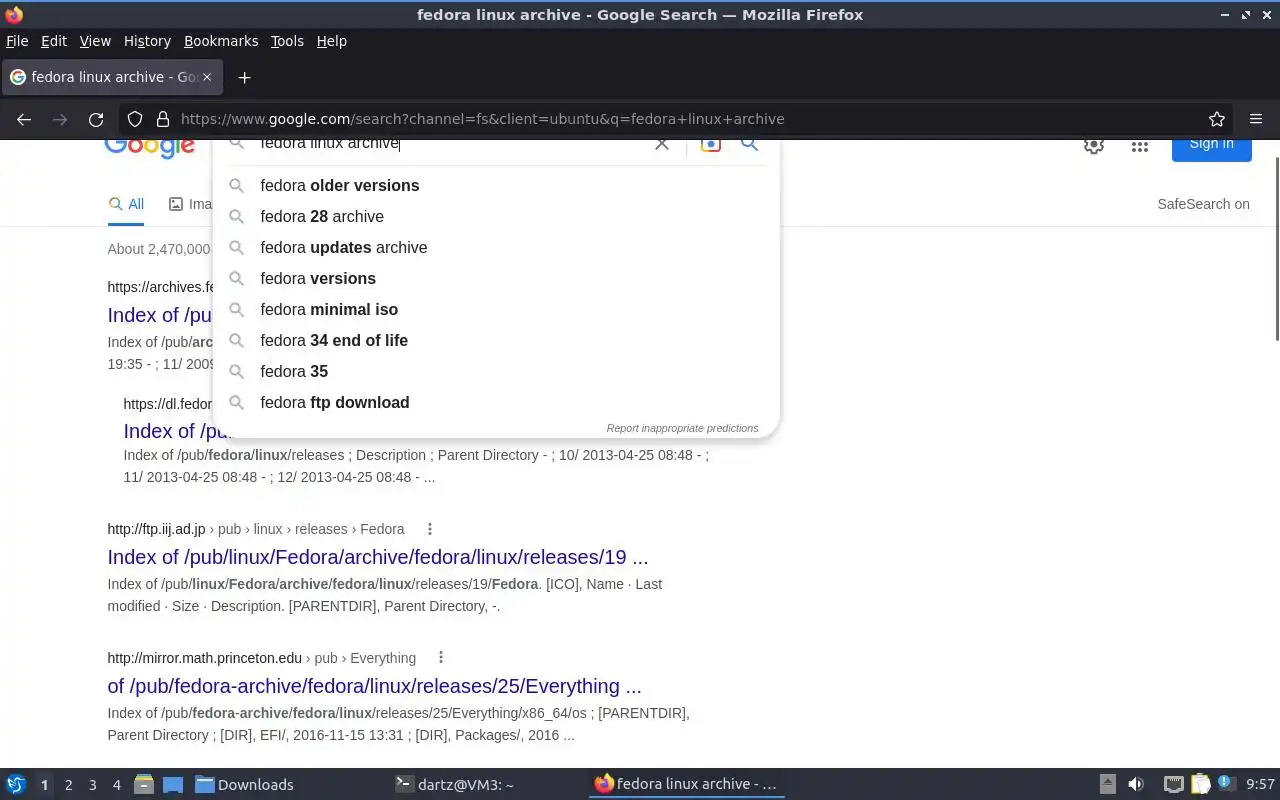Close the fedora linux archive tab

click(207, 77)
